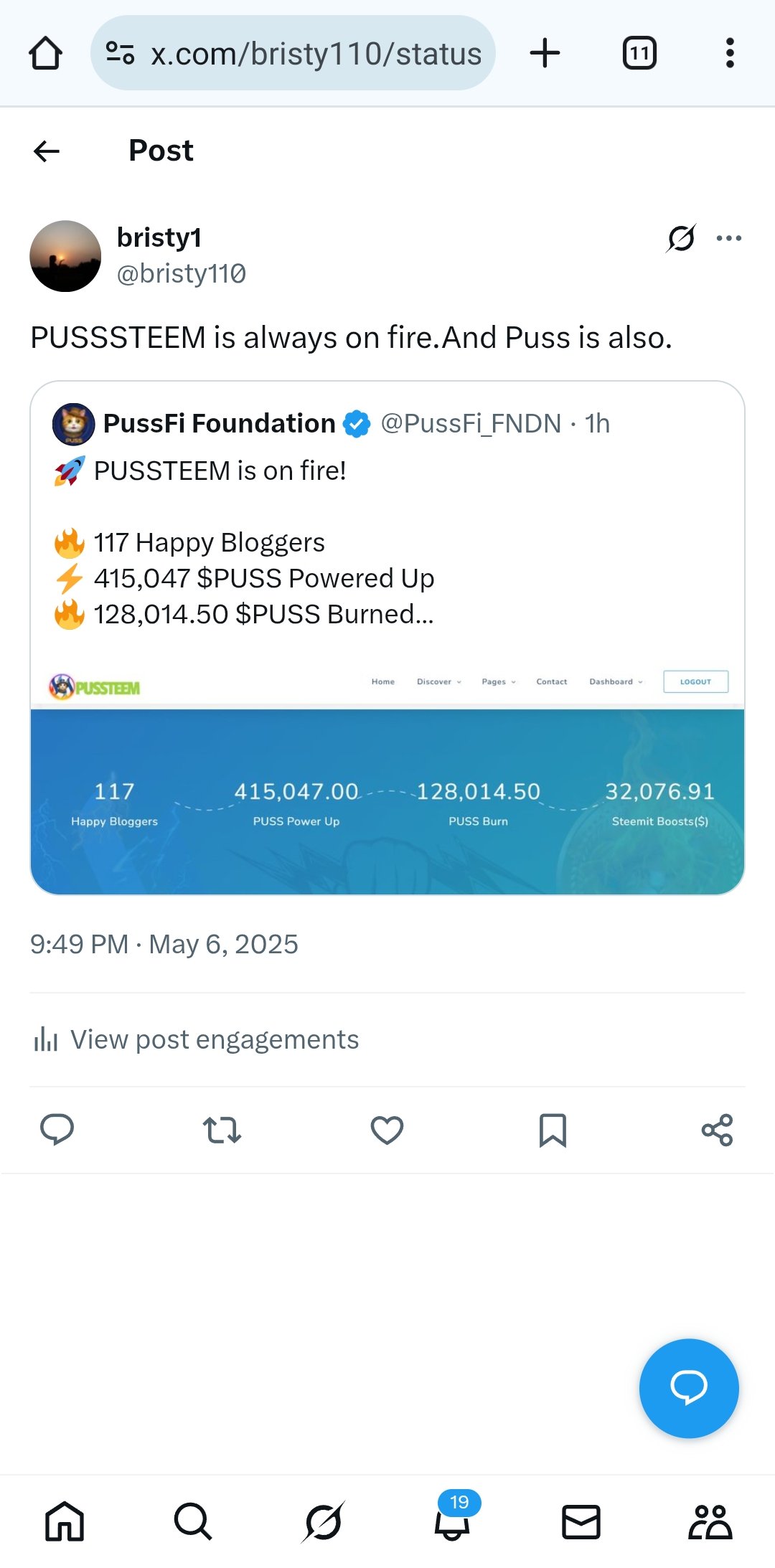Viewport: 775px width, 1568px height.
Task: Open a new browser tab with plus
Action: [x=545, y=53]
